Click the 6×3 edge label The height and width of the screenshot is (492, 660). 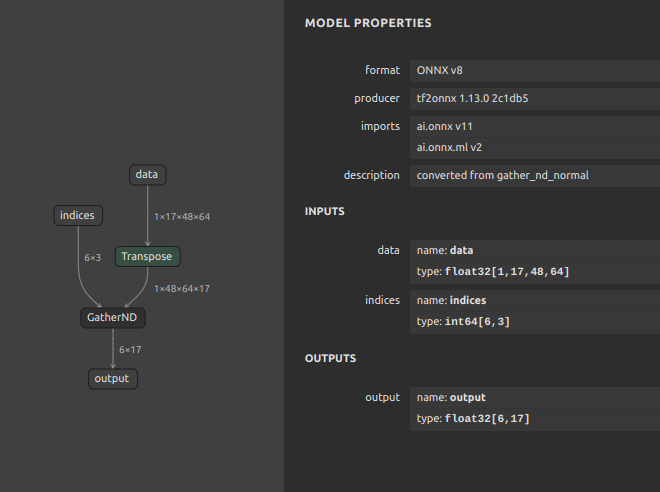point(93,258)
